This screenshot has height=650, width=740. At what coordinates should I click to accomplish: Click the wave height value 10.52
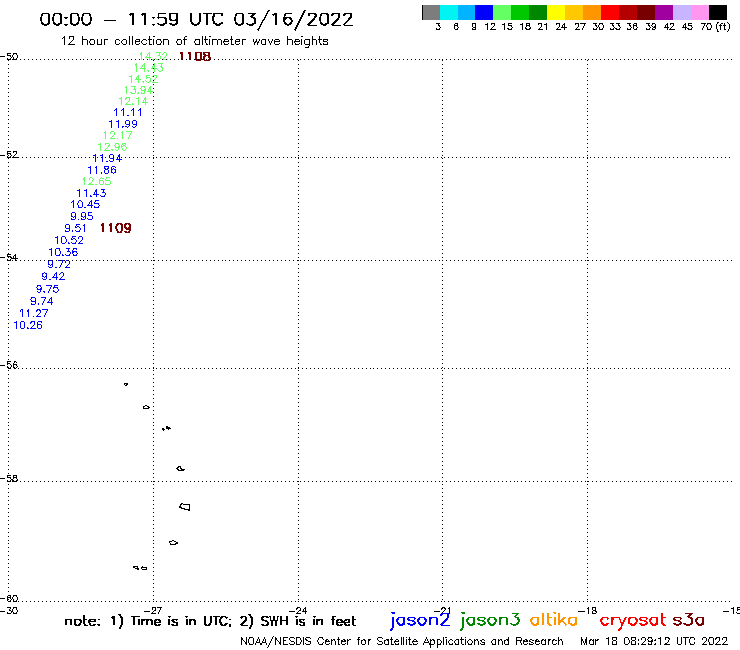69,240
